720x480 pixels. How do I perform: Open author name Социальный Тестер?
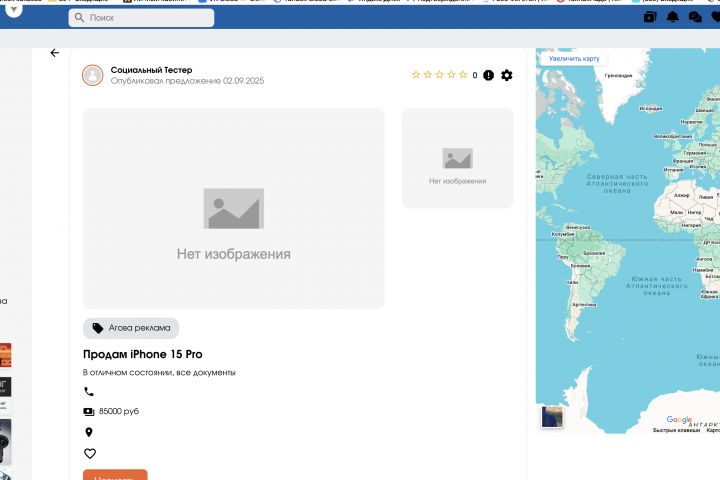152,70
